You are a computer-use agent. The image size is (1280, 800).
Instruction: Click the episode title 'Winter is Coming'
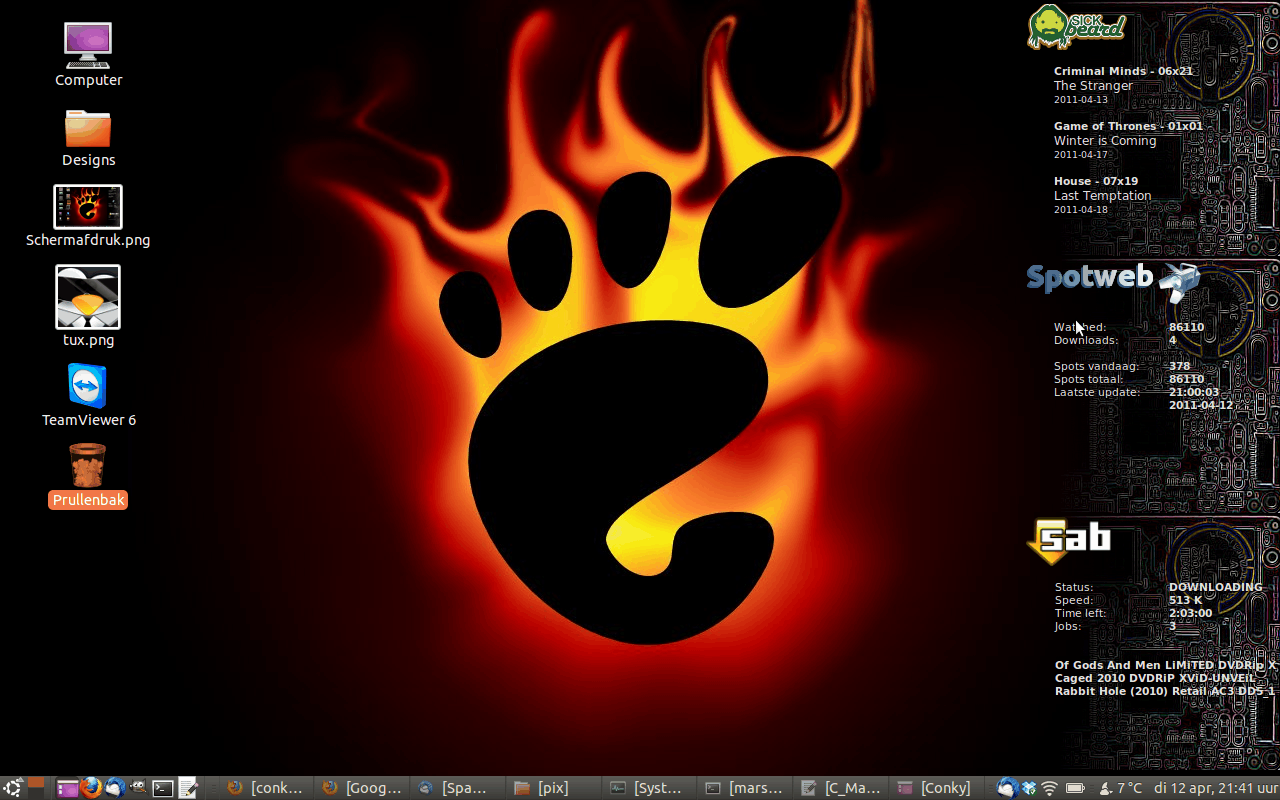pyautogui.click(x=1105, y=141)
